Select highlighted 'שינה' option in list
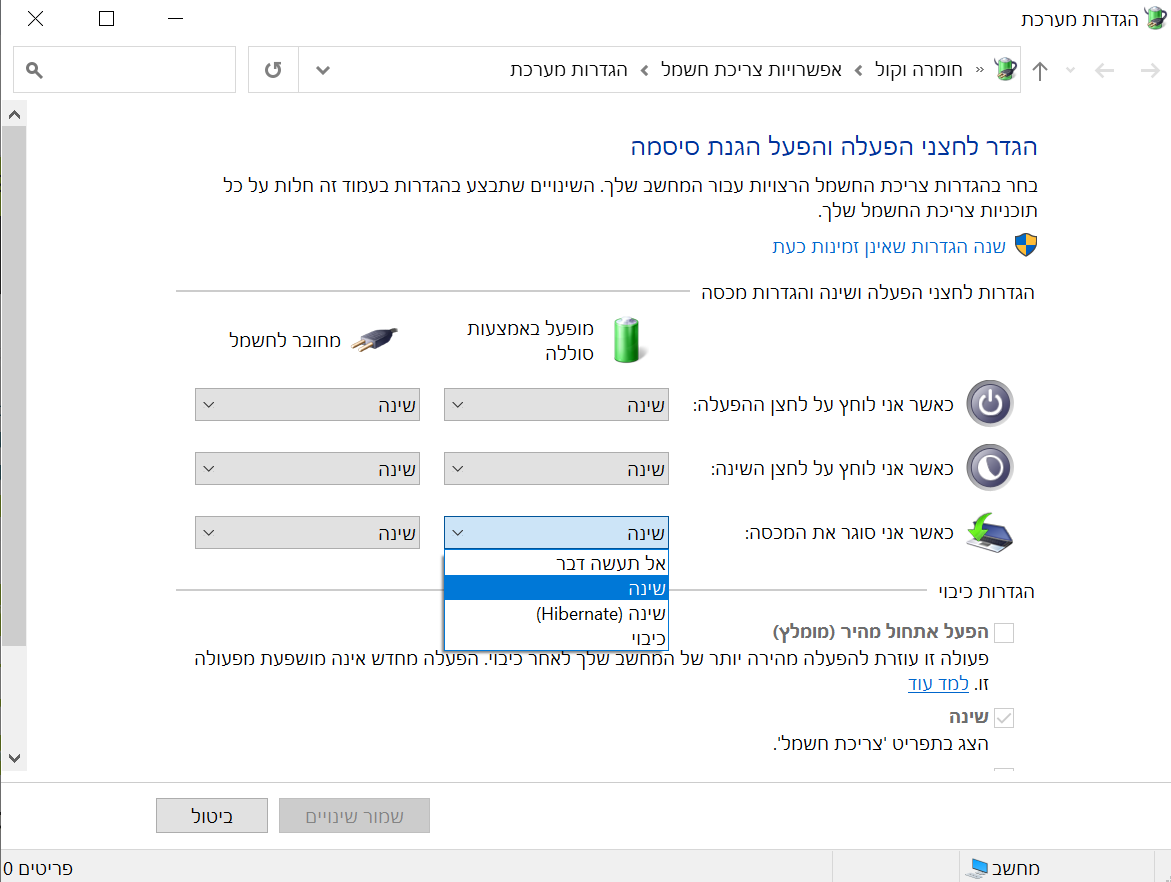1171x882 pixels. pyautogui.click(x=556, y=588)
